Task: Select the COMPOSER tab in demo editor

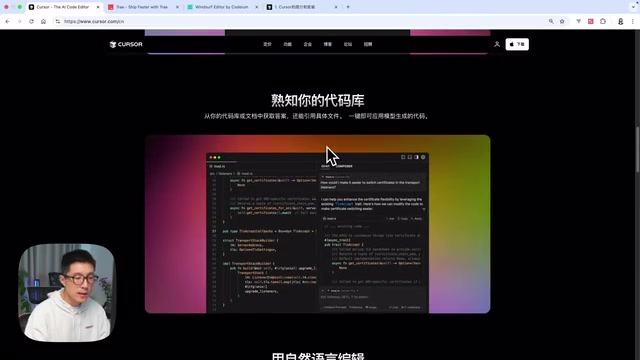Action: (344, 166)
